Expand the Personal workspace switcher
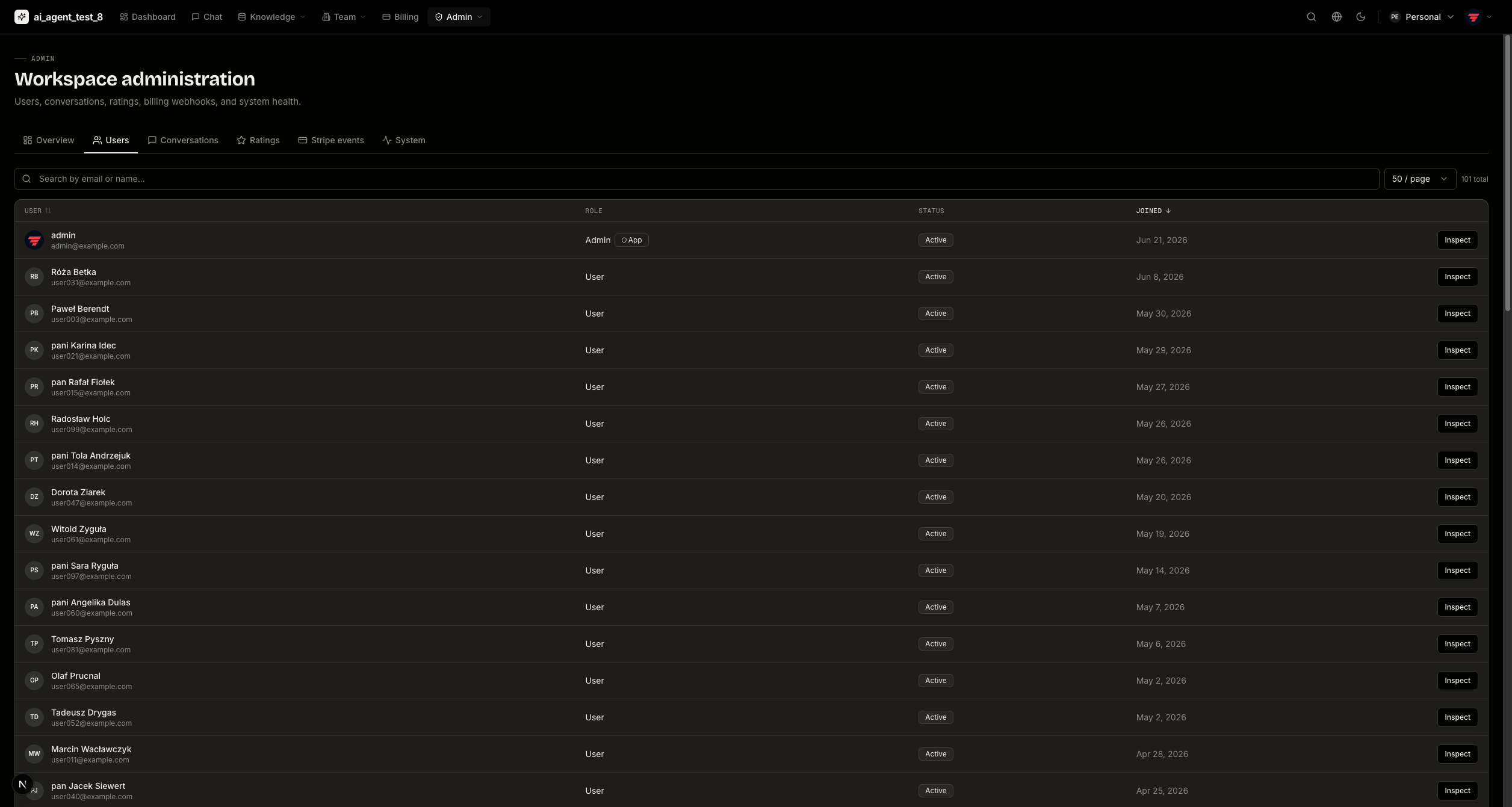The height and width of the screenshot is (807, 1512). click(1421, 17)
